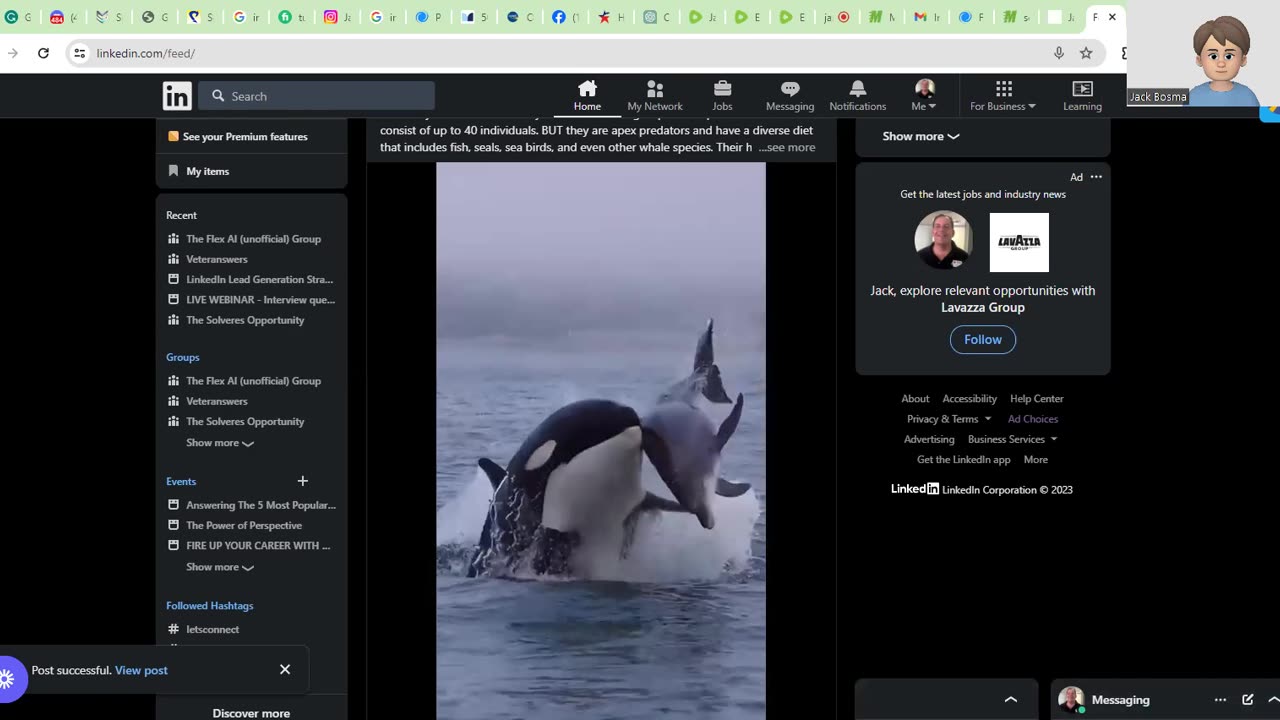This screenshot has width=1280, height=720.
Task: Click the Lavazza Group logo
Action: (1019, 242)
